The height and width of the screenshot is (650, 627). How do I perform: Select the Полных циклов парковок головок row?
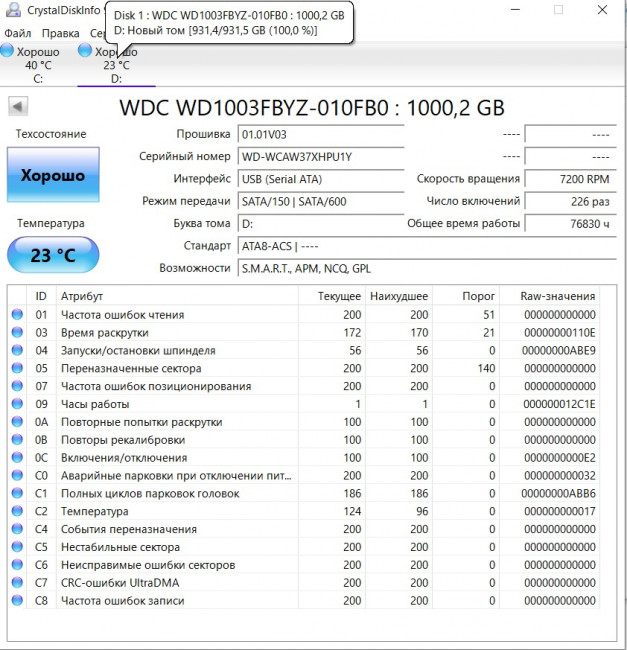(x=303, y=493)
